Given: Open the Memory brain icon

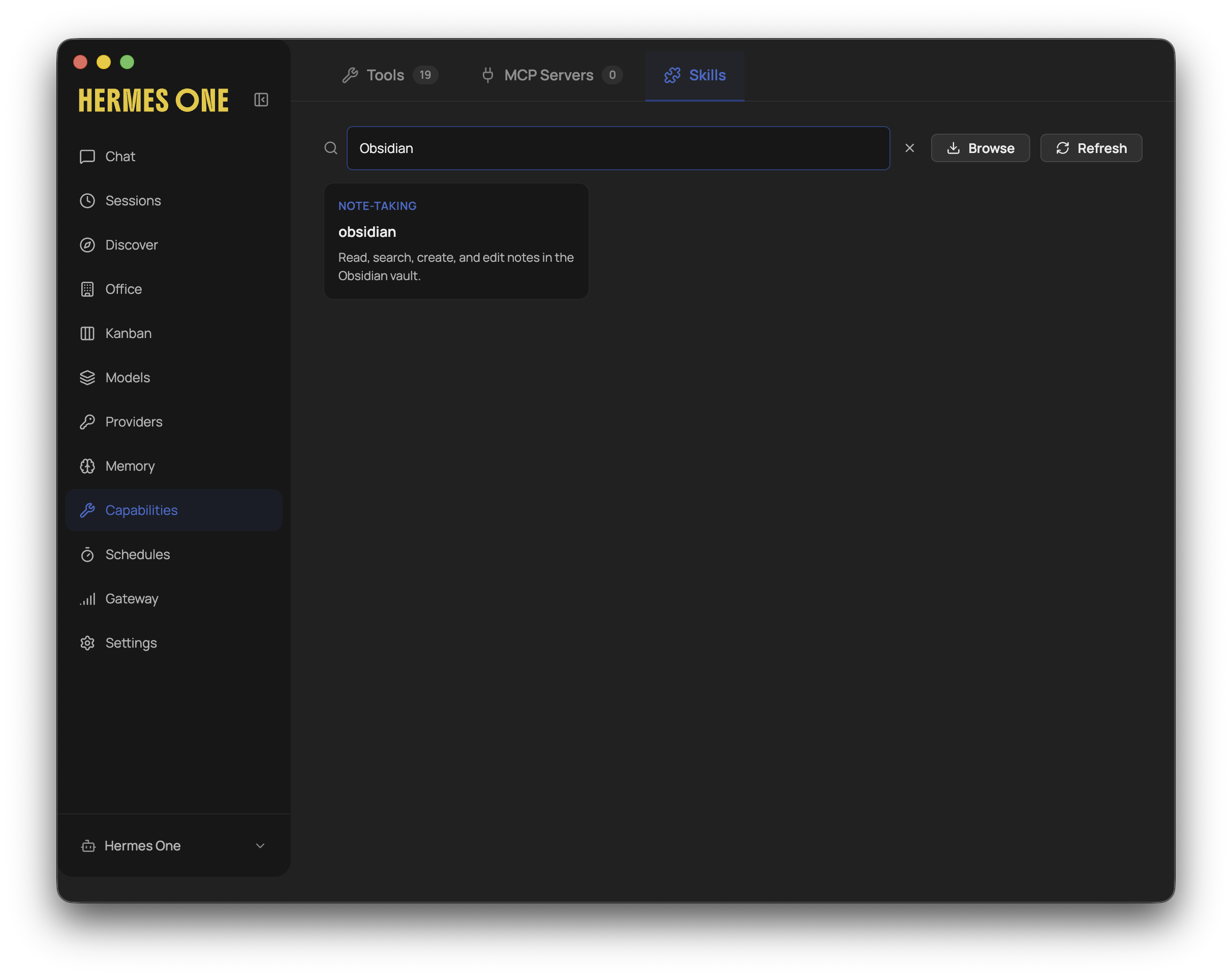Looking at the screenshot, I should pyautogui.click(x=87, y=466).
